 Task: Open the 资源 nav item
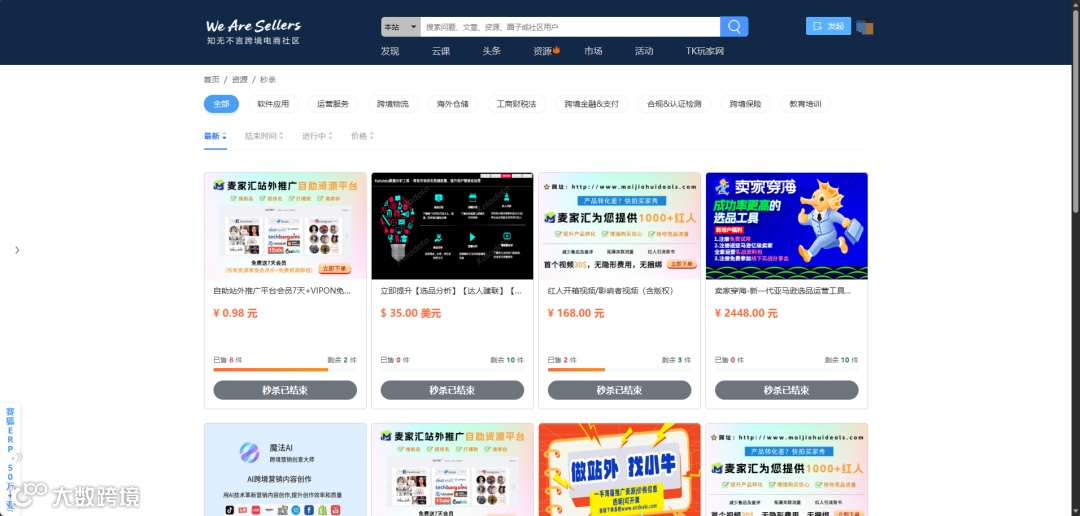(546, 51)
